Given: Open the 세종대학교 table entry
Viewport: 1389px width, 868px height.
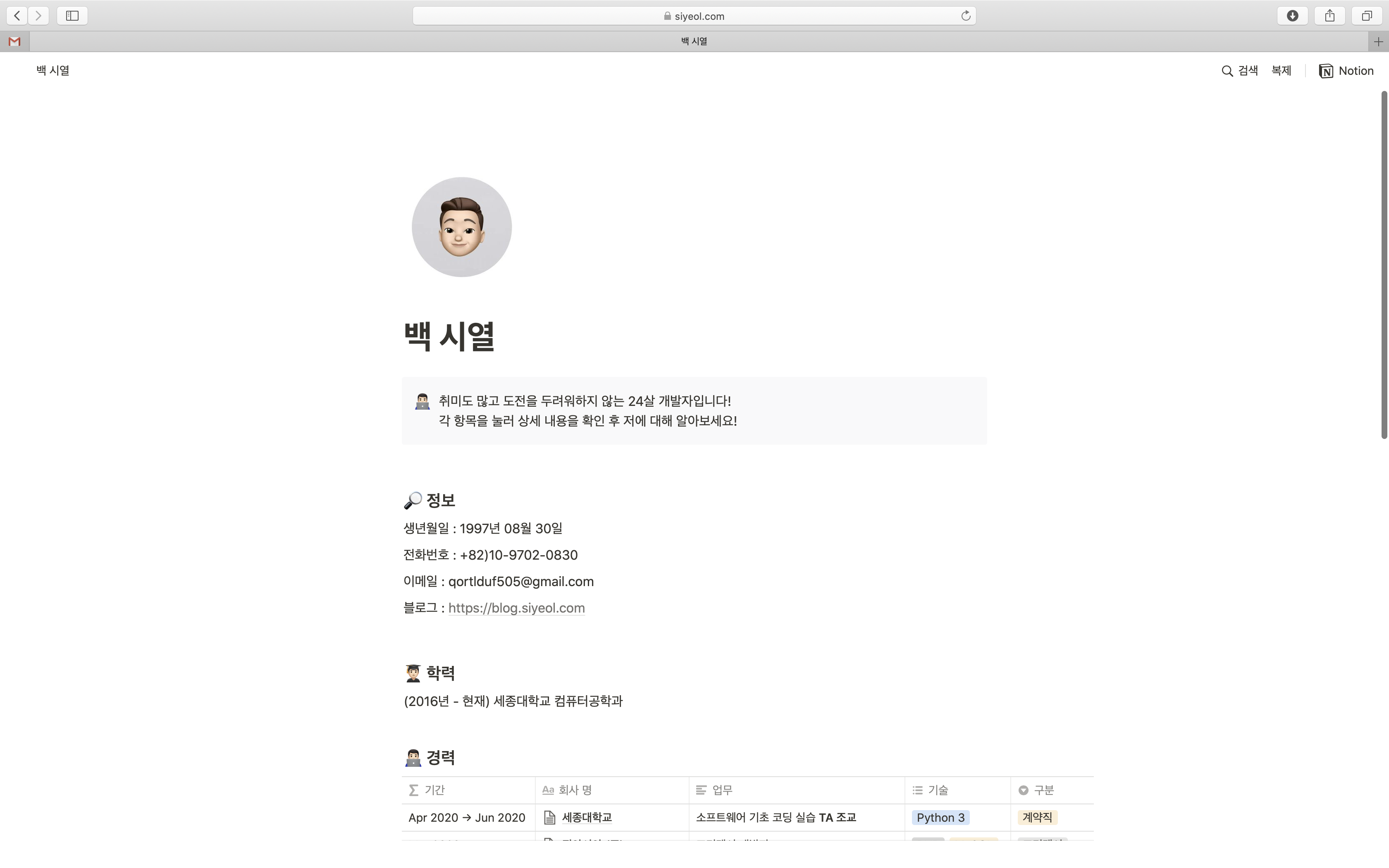Looking at the screenshot, I should point(587,817).
